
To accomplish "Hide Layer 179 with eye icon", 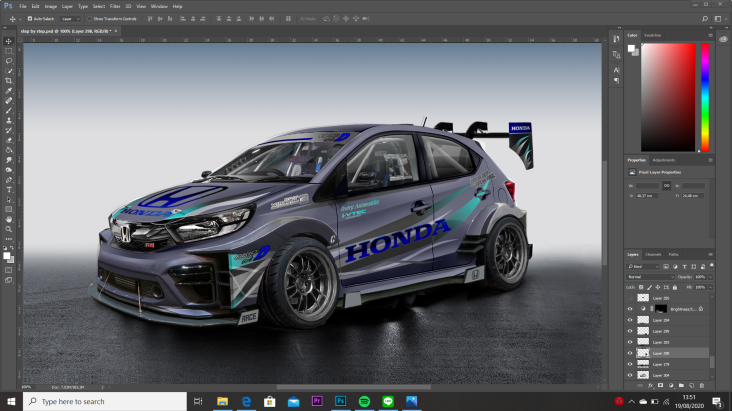I will (x=630, y=364).
